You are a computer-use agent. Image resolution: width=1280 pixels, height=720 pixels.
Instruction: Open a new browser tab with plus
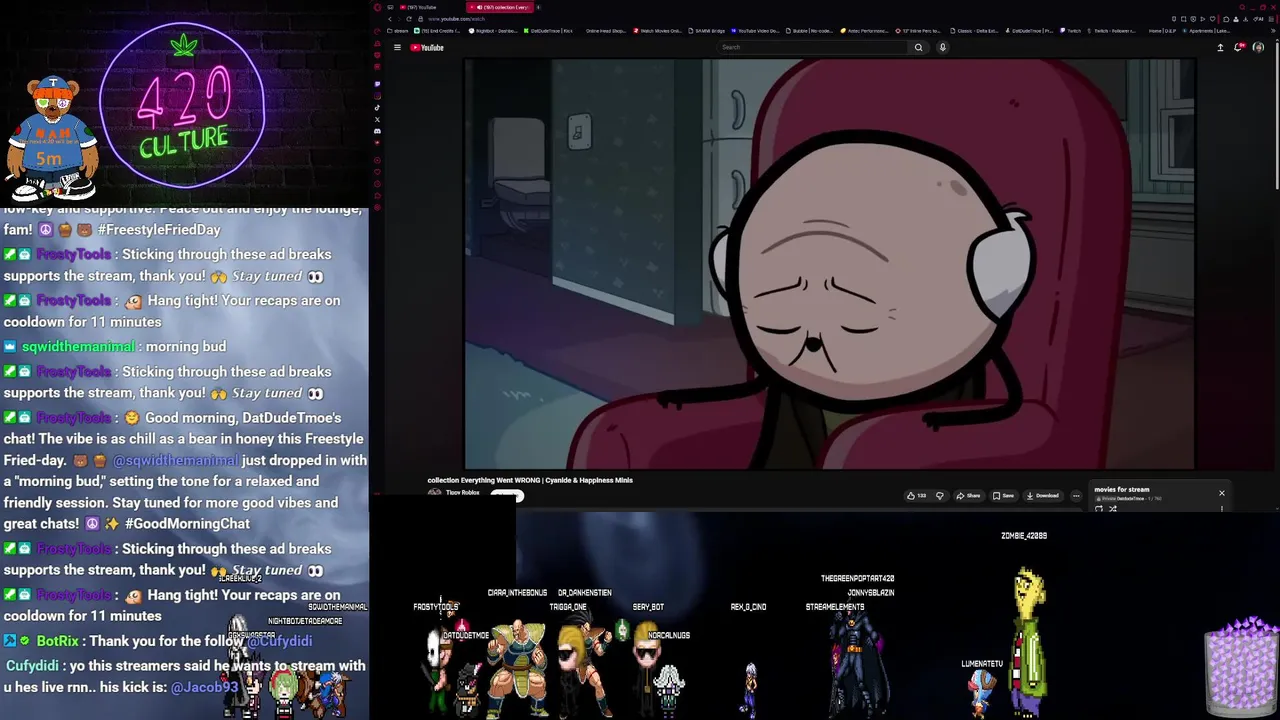point(538,7)
